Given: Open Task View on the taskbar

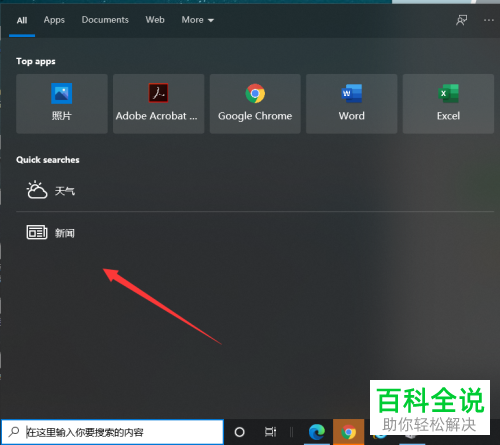Looking at the screenshot, I should [270, 432].
